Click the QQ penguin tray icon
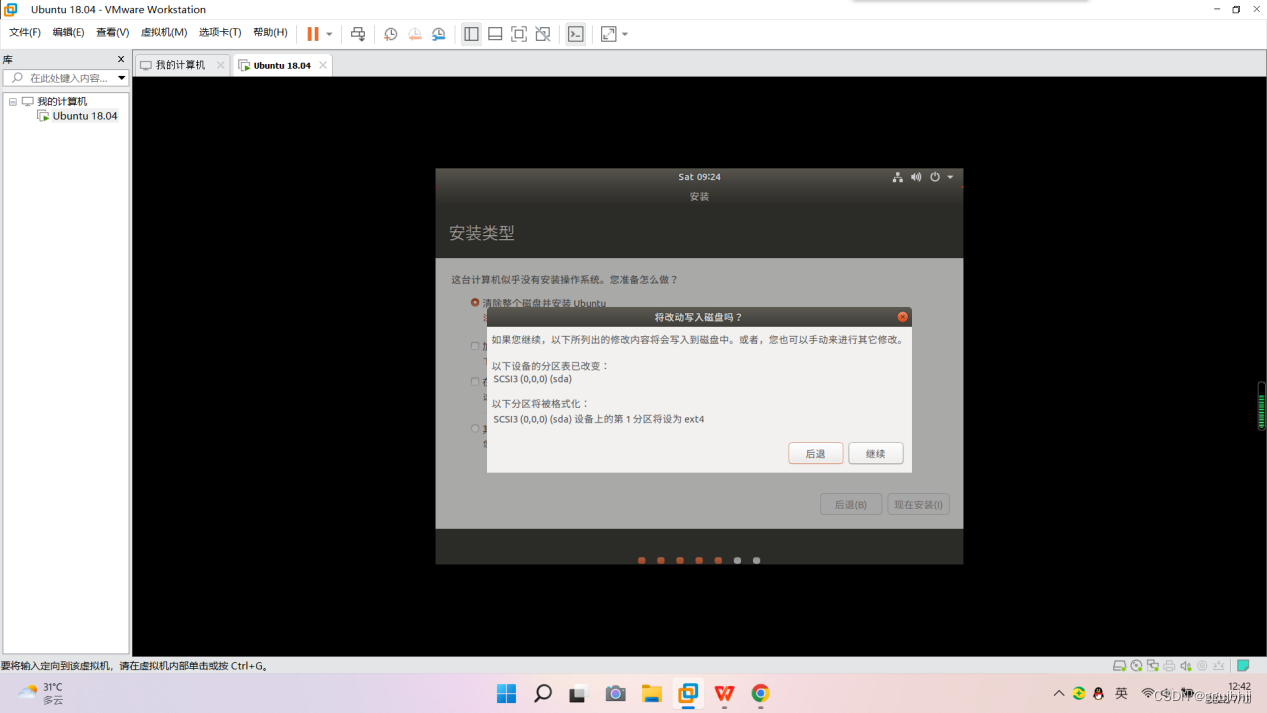 point(1099,693)
